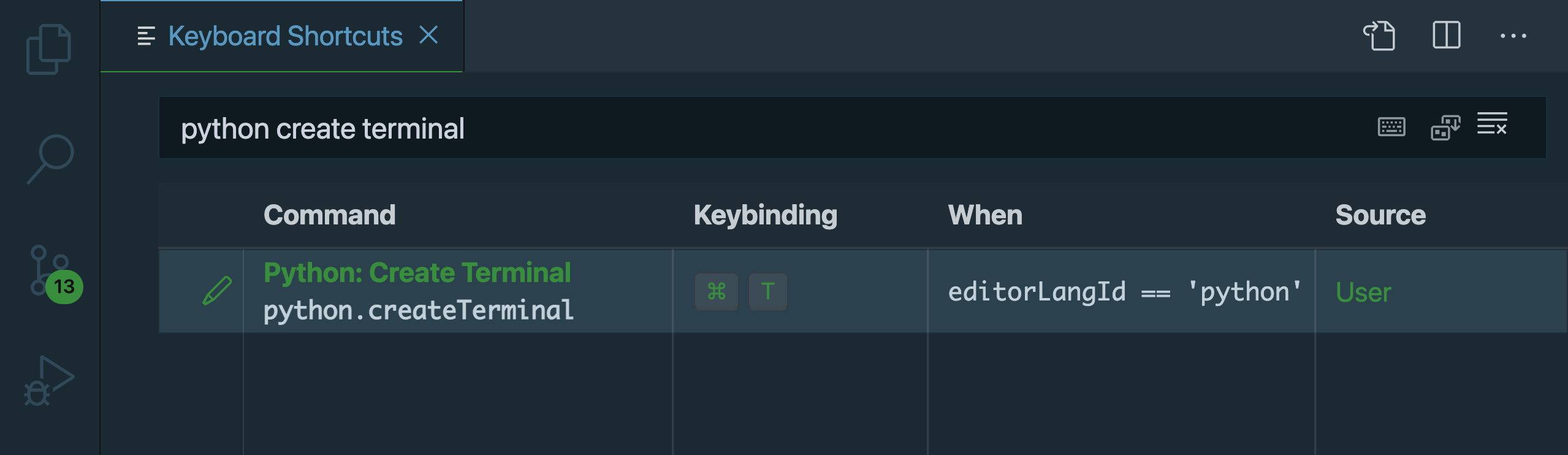
Task: Toggle Sort by Precedence
Action: coord(1445,127)
